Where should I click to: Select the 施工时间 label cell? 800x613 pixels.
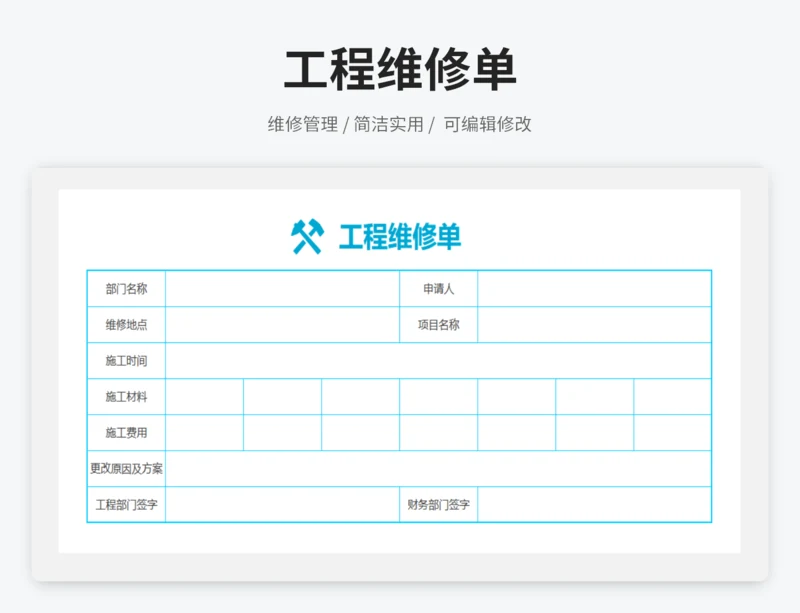click(x=127, y=361)
